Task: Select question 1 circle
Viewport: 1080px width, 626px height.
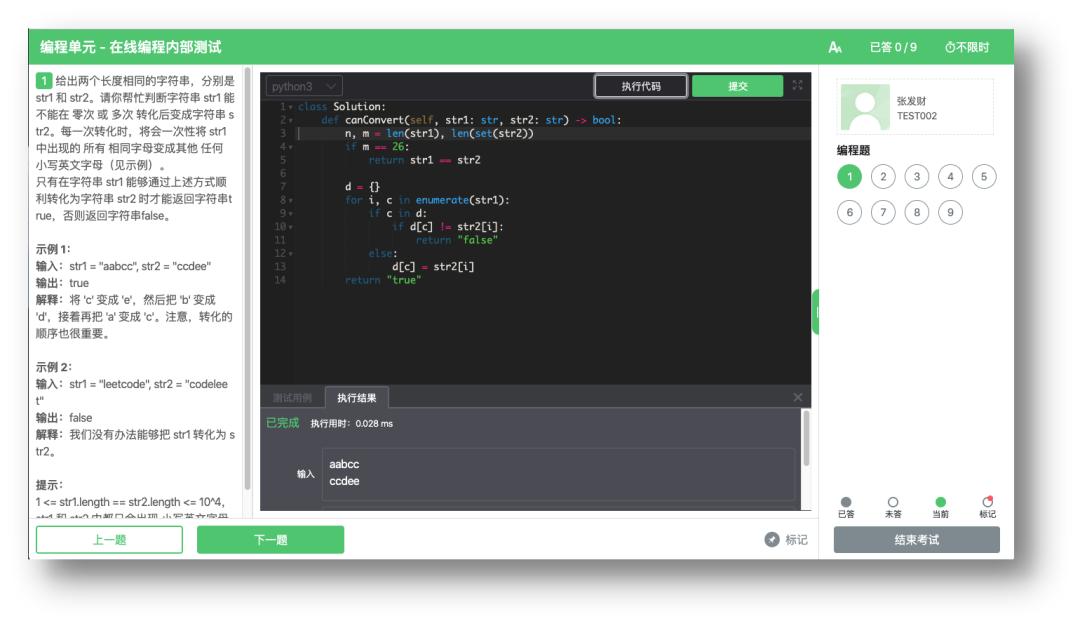Action: (x=849, y=177)
